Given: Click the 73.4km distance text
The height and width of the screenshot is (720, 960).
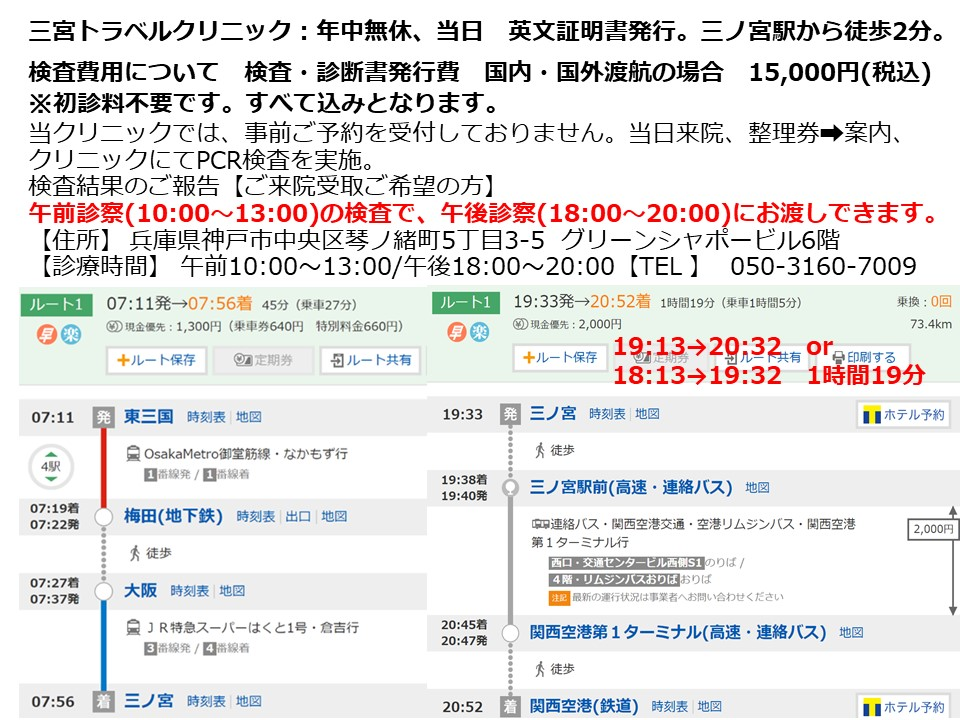Looking at the screenshot, I should [x=931, y=324].
